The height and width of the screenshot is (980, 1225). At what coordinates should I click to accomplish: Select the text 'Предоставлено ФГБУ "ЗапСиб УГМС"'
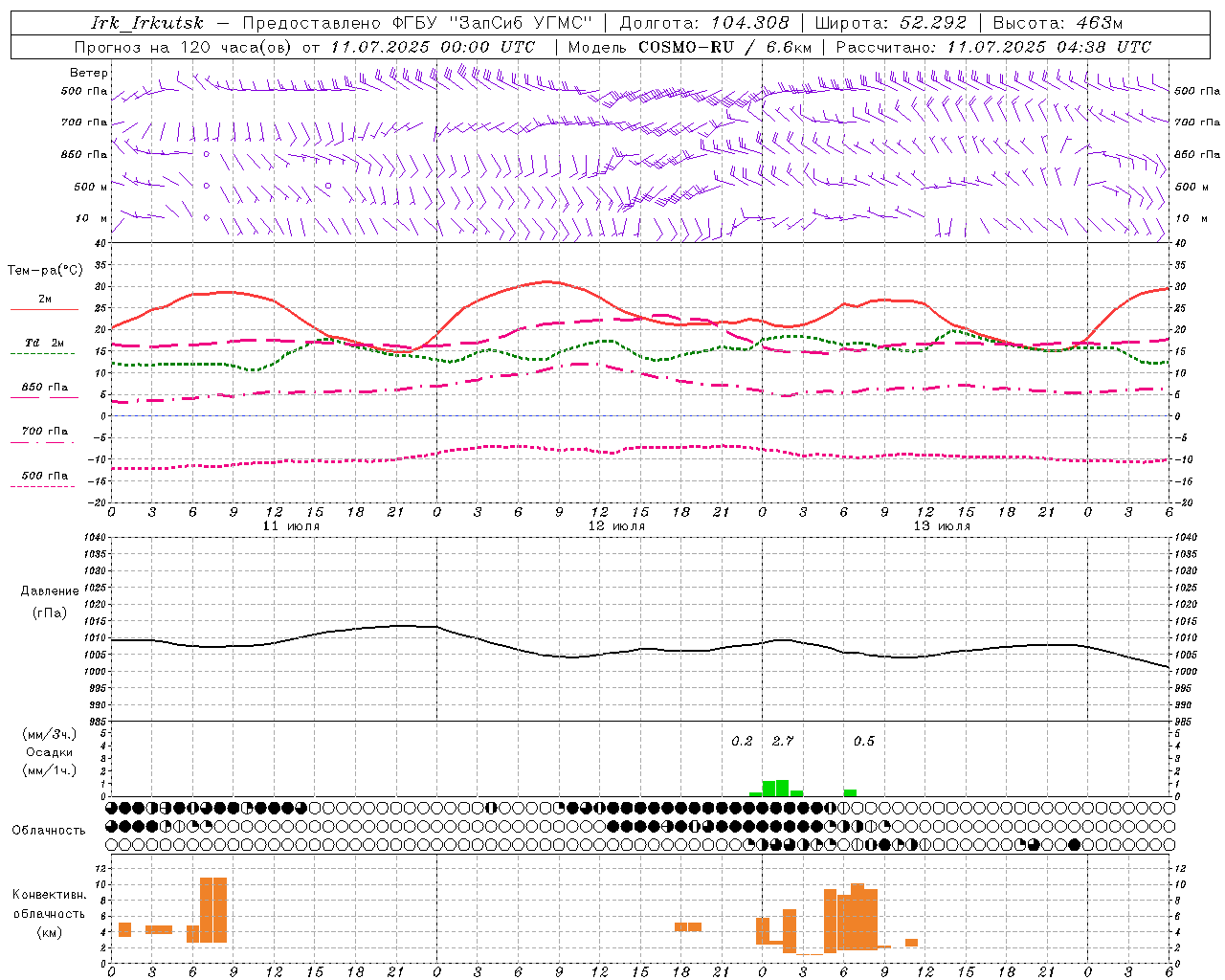click(x=417, y=23)
